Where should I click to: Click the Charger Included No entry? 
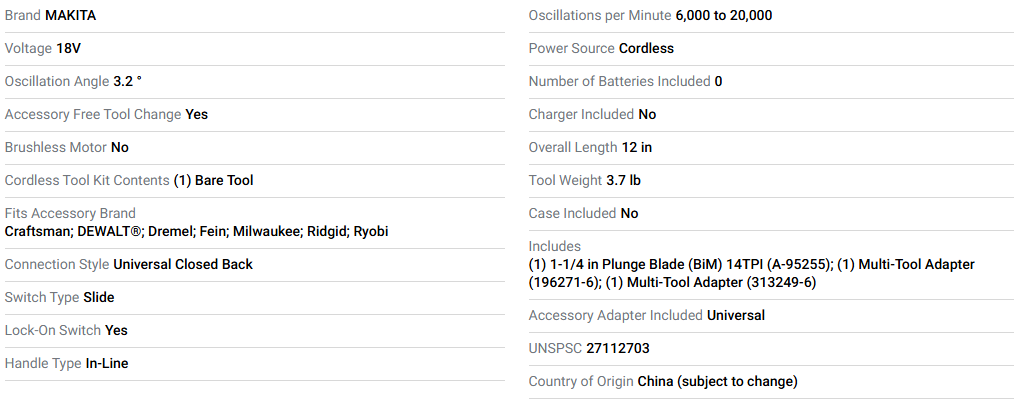pyautogui.click(x=647, y=114)
